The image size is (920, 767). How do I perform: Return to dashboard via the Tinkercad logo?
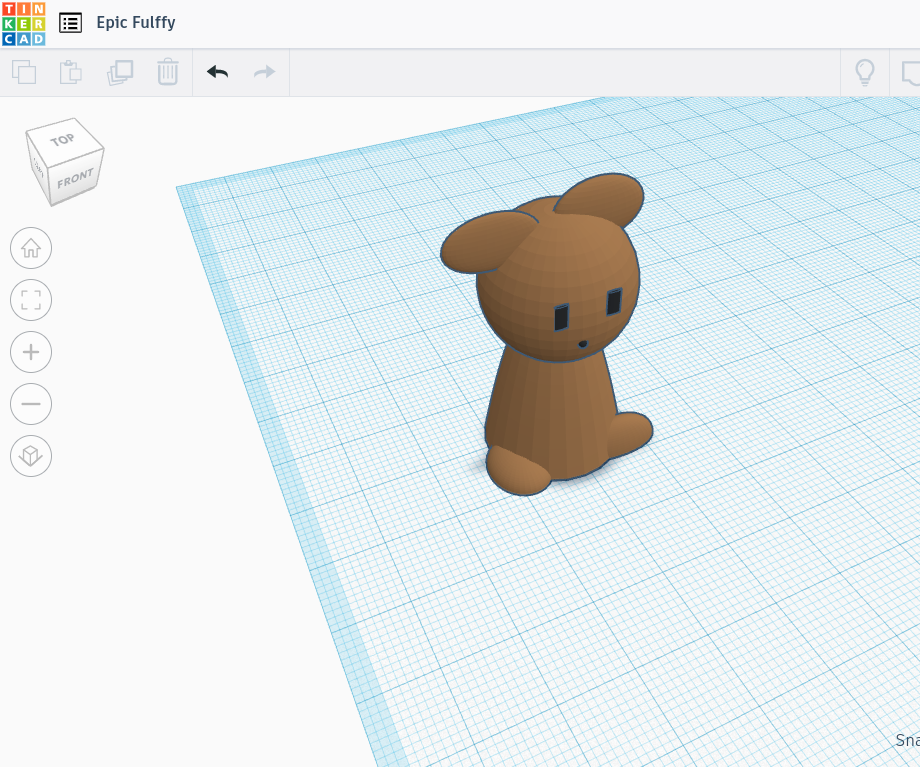coord(24,22)
